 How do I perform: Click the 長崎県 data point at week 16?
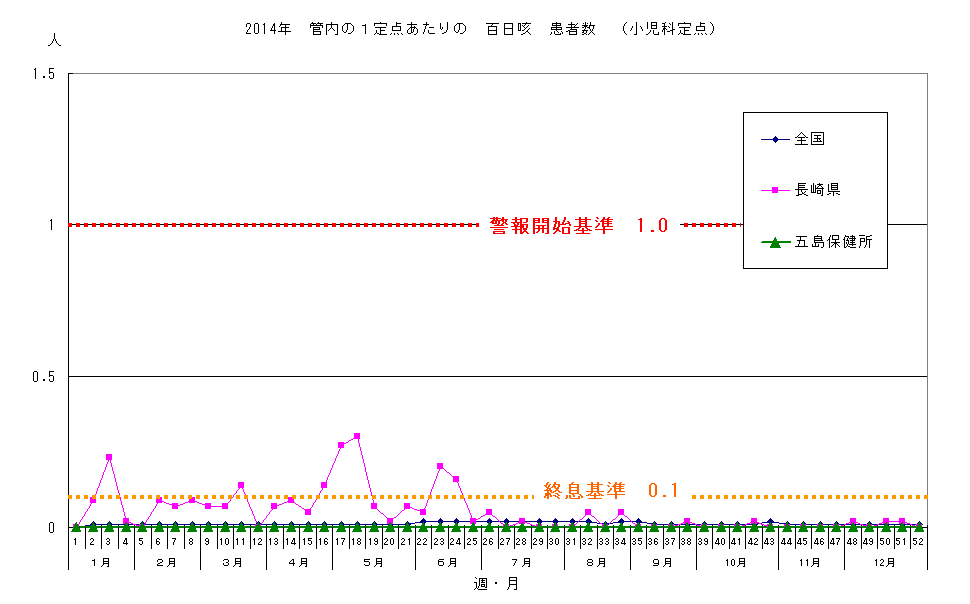point(324,485)
